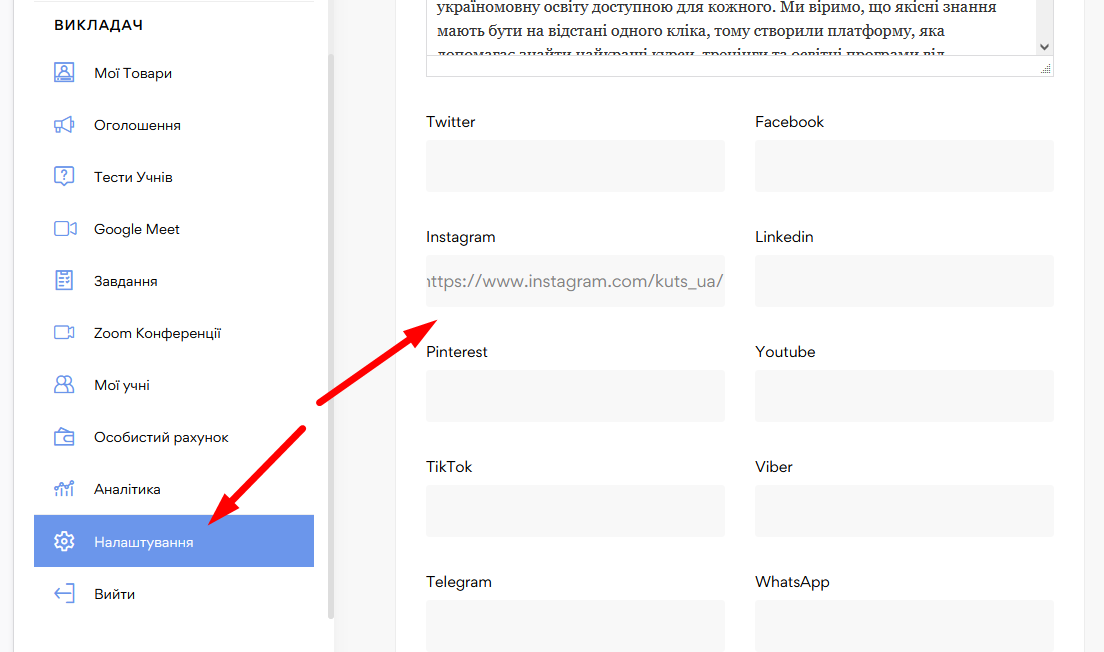Click the Мої учні people icon

coord(64,385)
